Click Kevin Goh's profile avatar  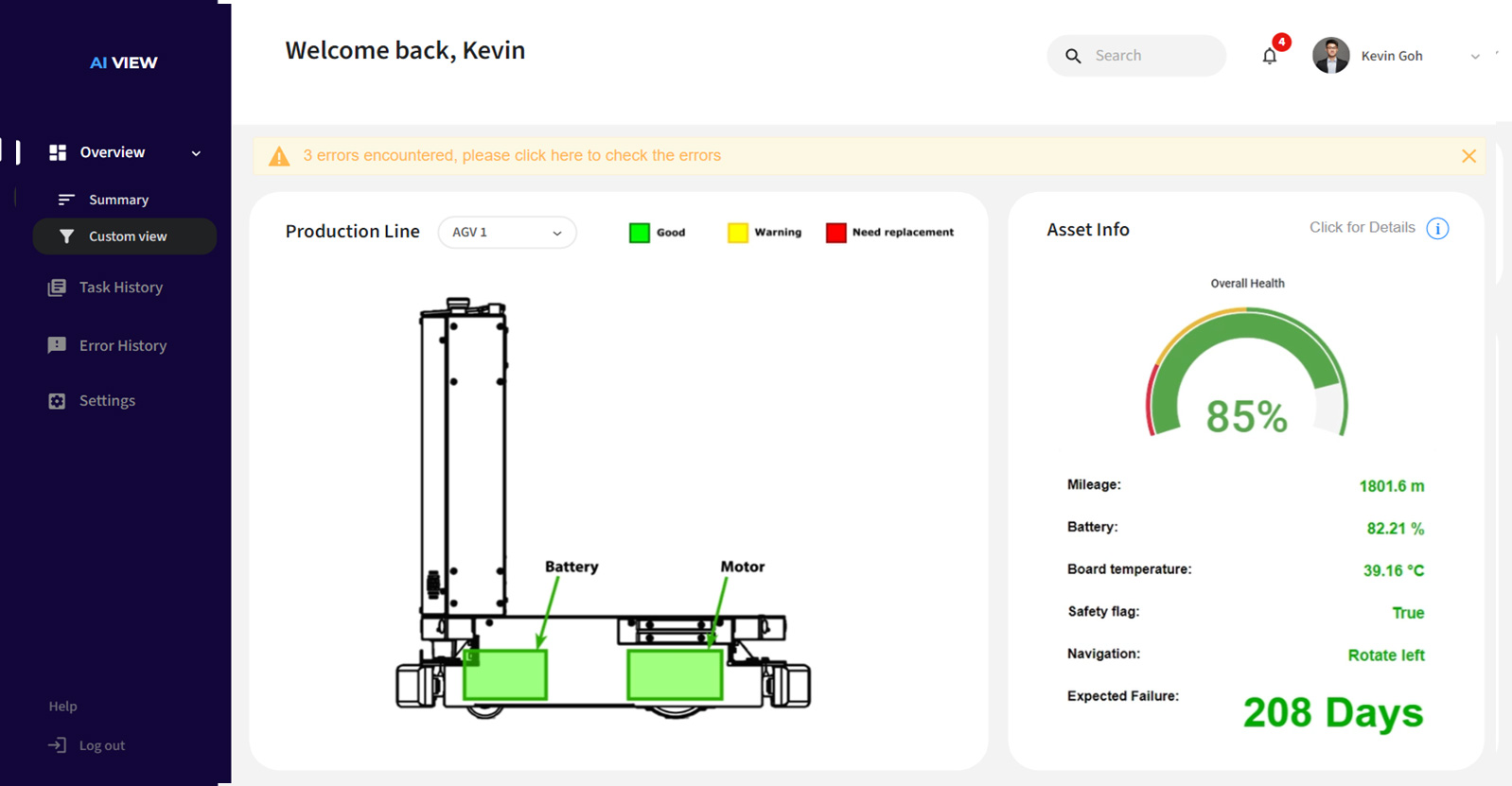[x=1330, y=56]
